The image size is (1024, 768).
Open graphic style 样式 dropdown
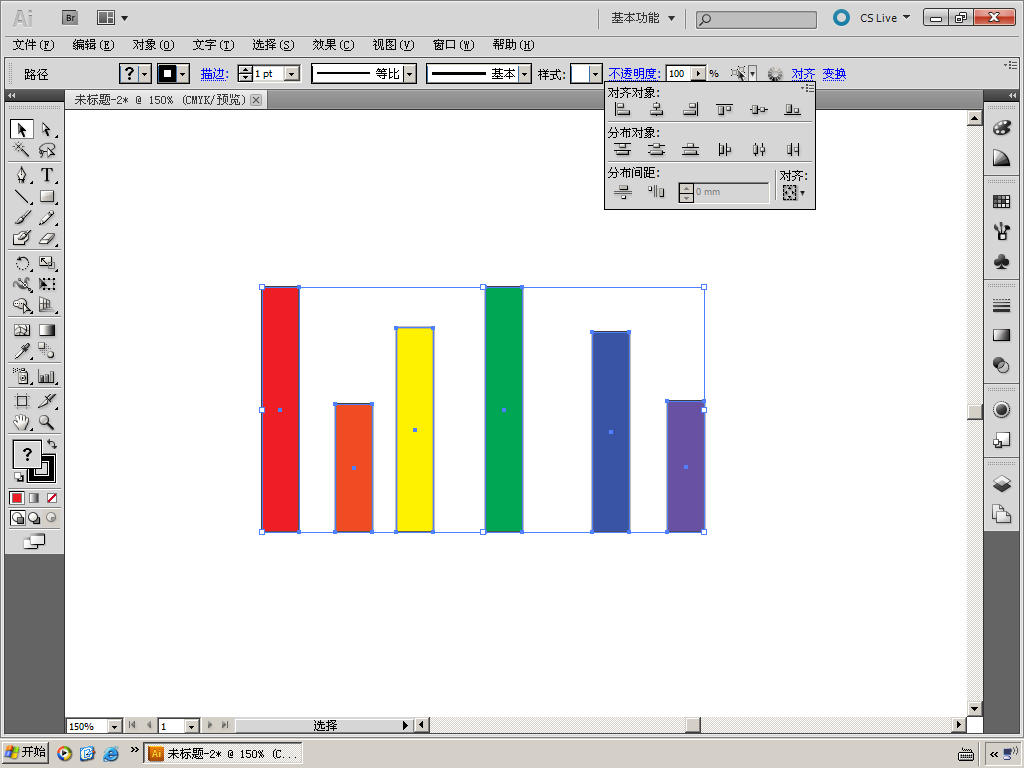(595, 74)
